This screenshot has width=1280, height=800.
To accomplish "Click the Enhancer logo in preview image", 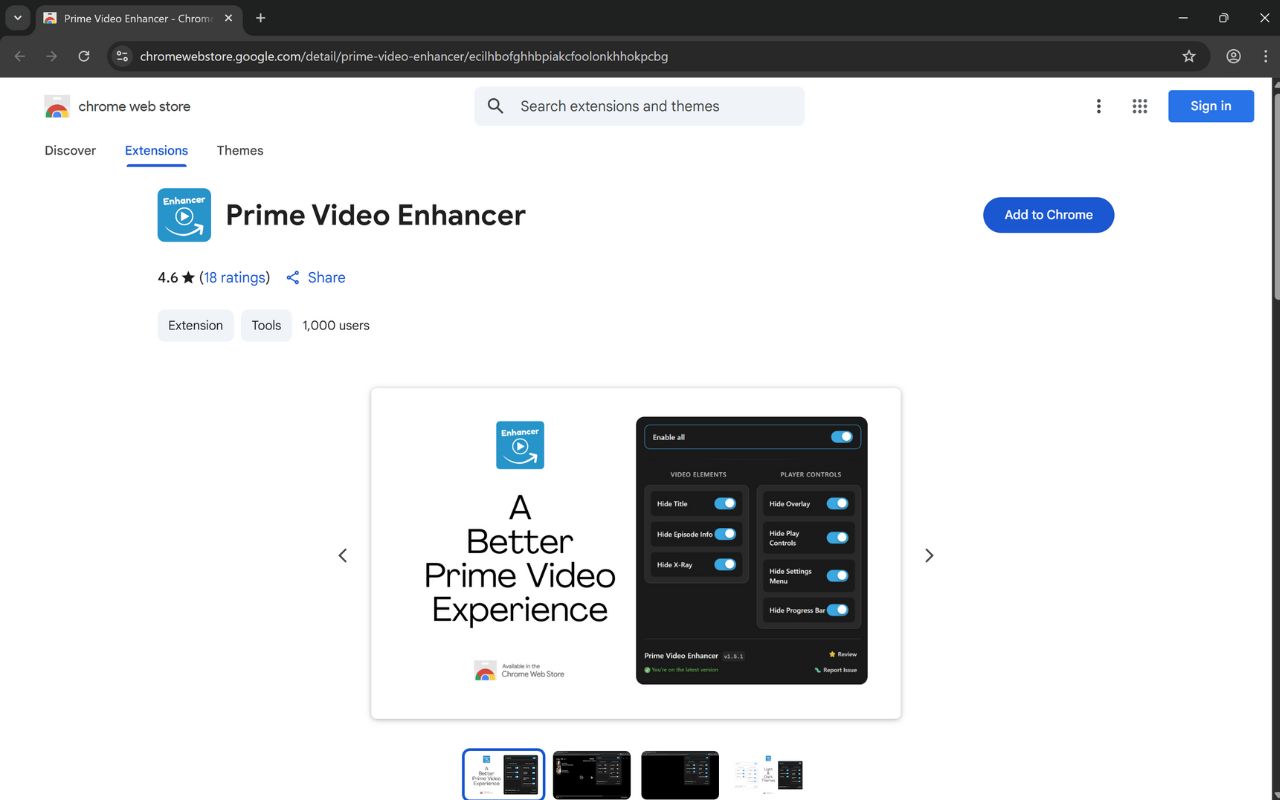I will point(520,445).
